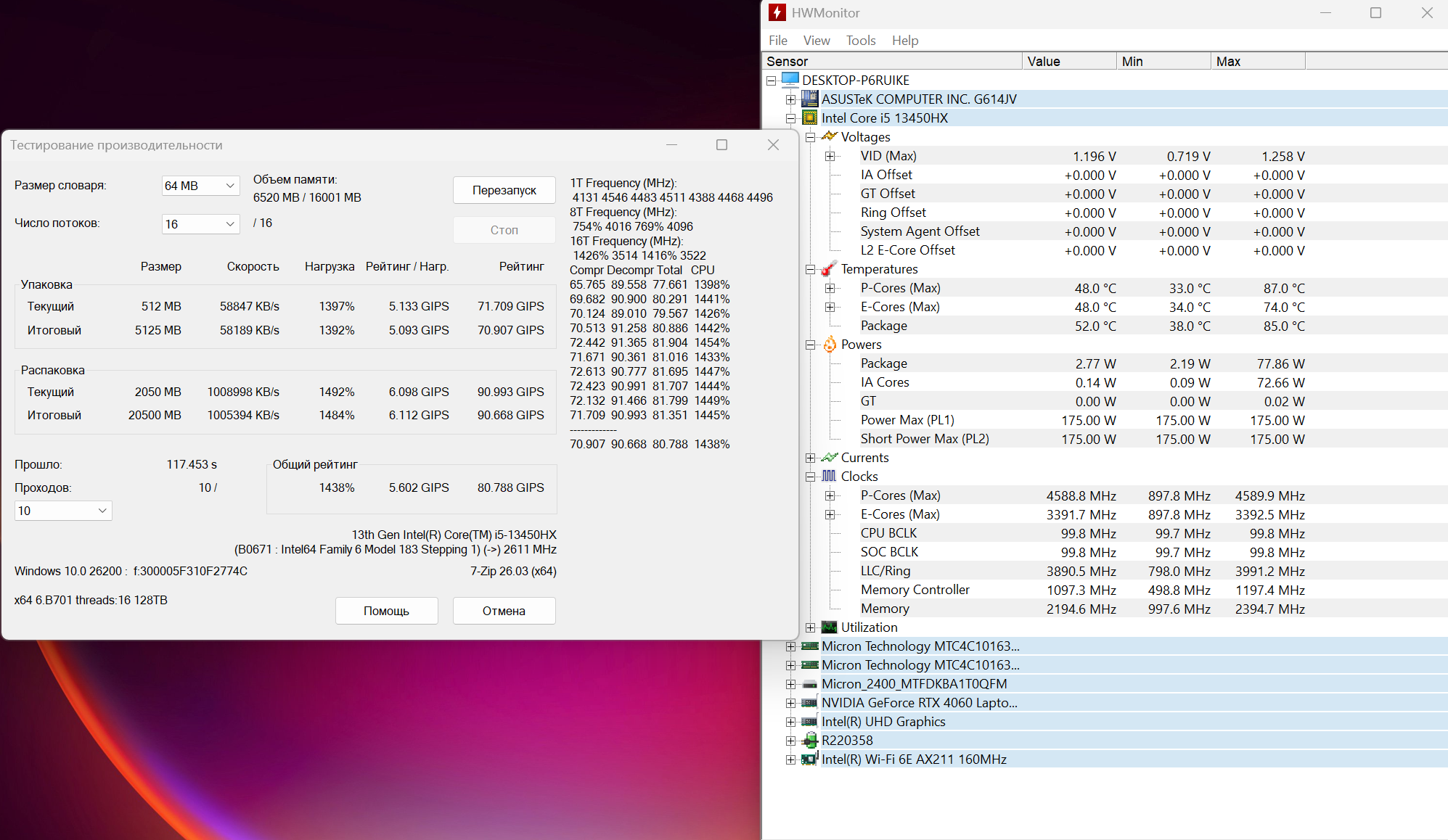Click the HWMonitor app logo icon
Image resolution: width=1448 pixels, height=840 pixels.
coord(777,12)
